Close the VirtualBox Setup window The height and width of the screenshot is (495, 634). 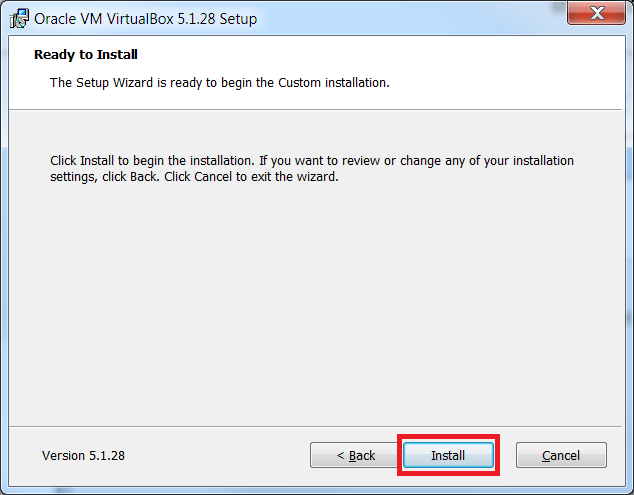[597, 15]
